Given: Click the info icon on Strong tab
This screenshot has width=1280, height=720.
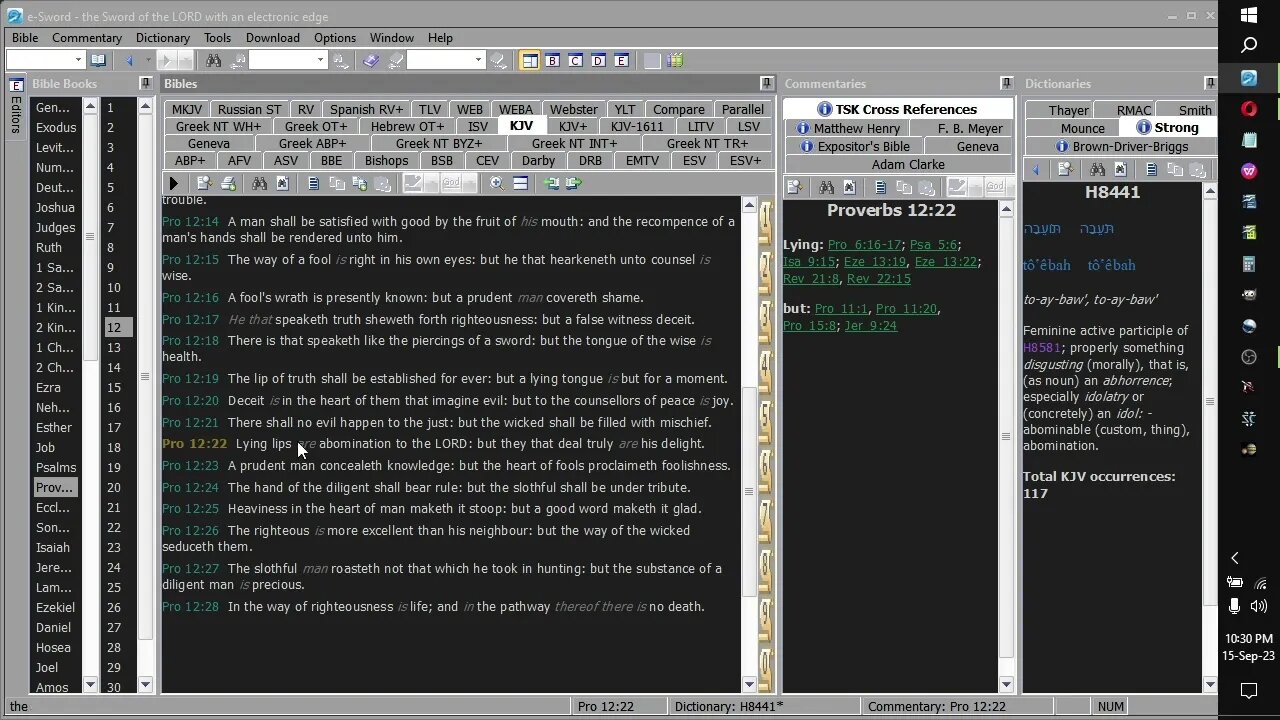Looking at the screenshot, I should (x=1144, y=127).
